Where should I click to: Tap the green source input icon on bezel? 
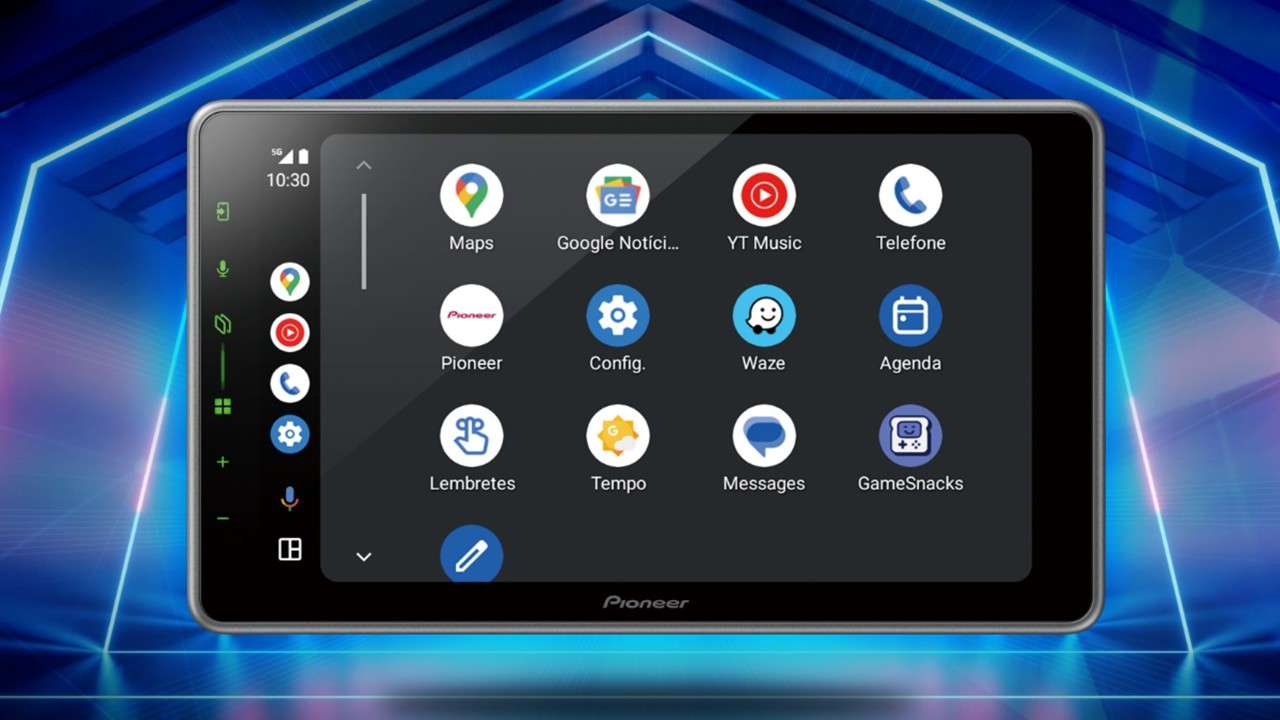(x=223, y=212)
